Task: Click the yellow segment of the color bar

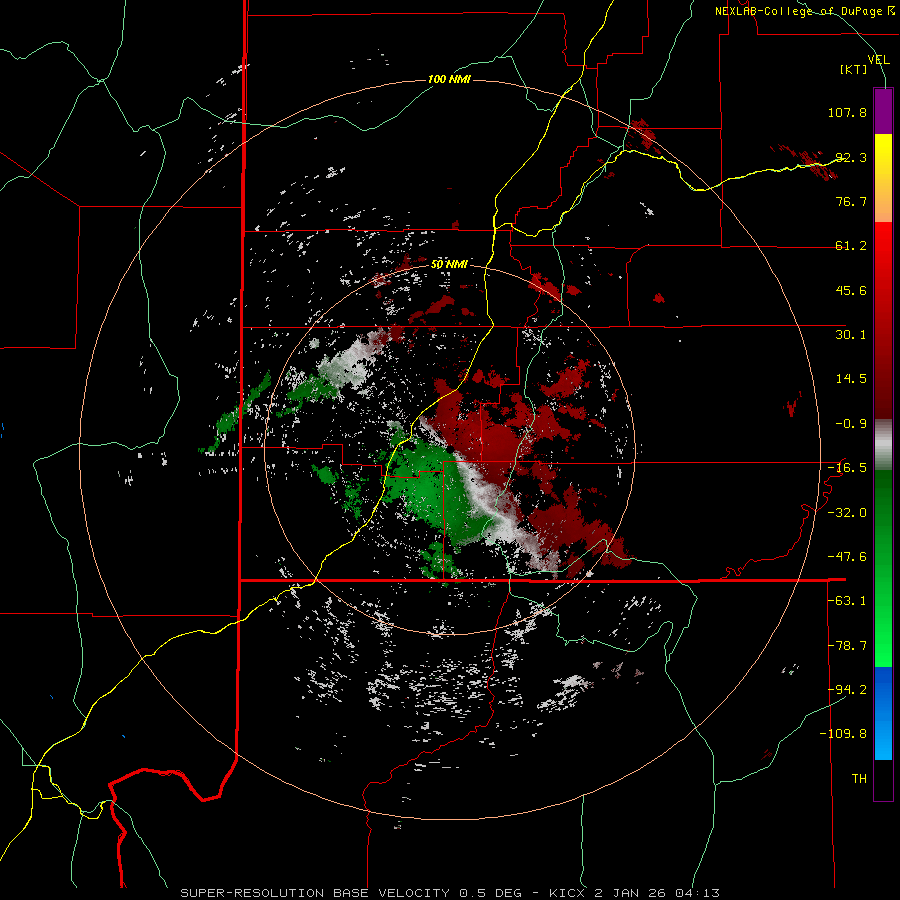Action: click(883, 178)
